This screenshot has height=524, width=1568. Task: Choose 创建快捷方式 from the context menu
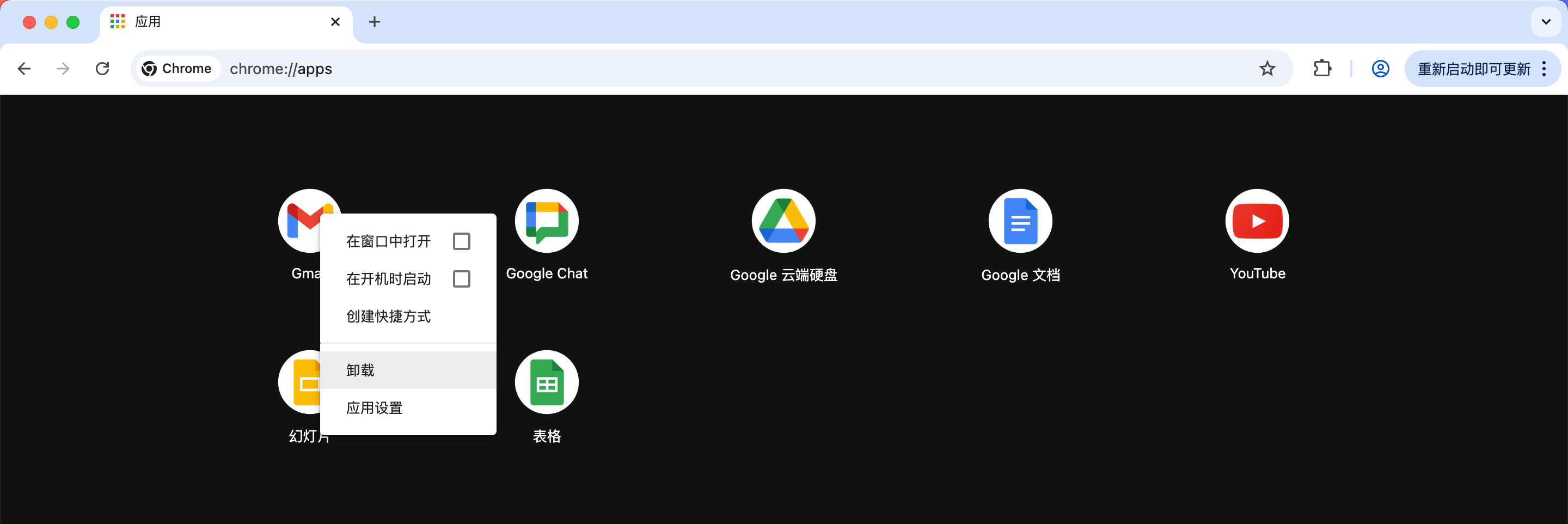click(x=408, y=316)
